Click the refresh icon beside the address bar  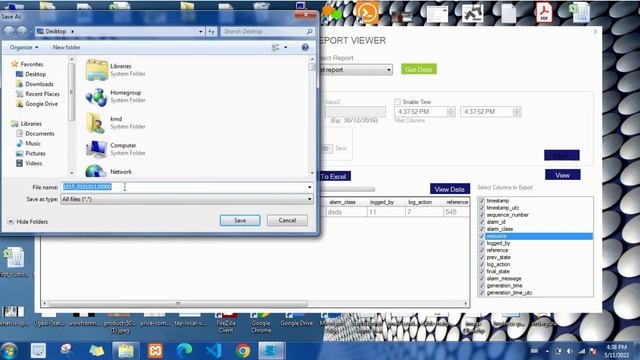211,31
